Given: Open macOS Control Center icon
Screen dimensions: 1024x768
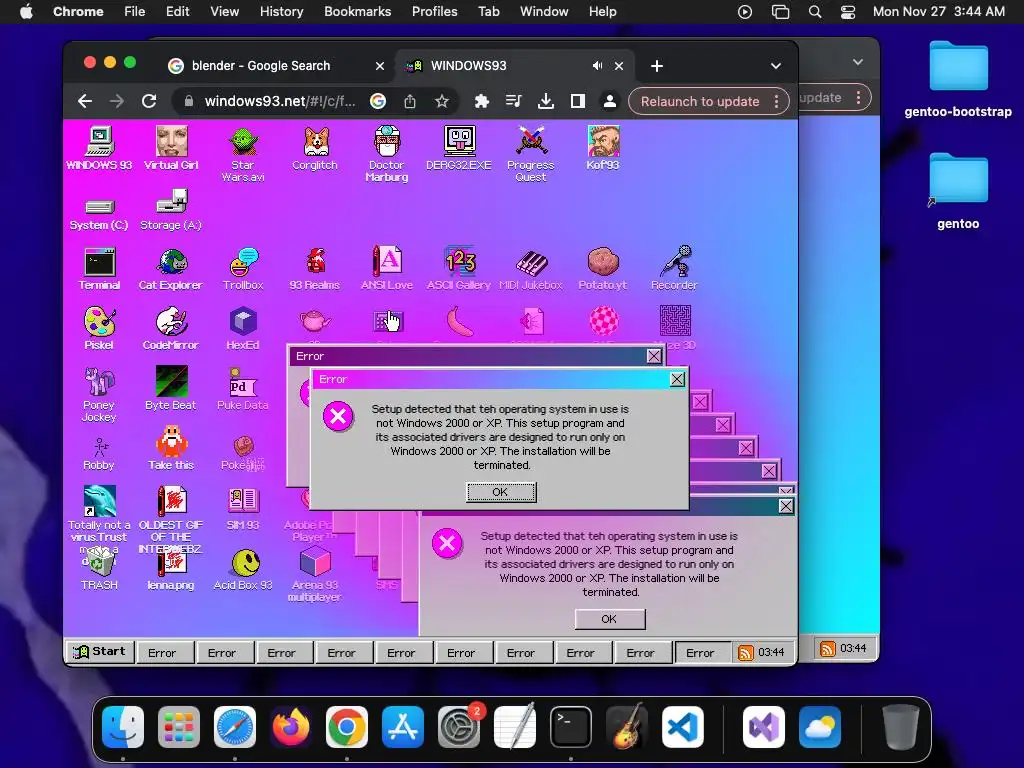Looking at the screenshot, I should point(848,12).
